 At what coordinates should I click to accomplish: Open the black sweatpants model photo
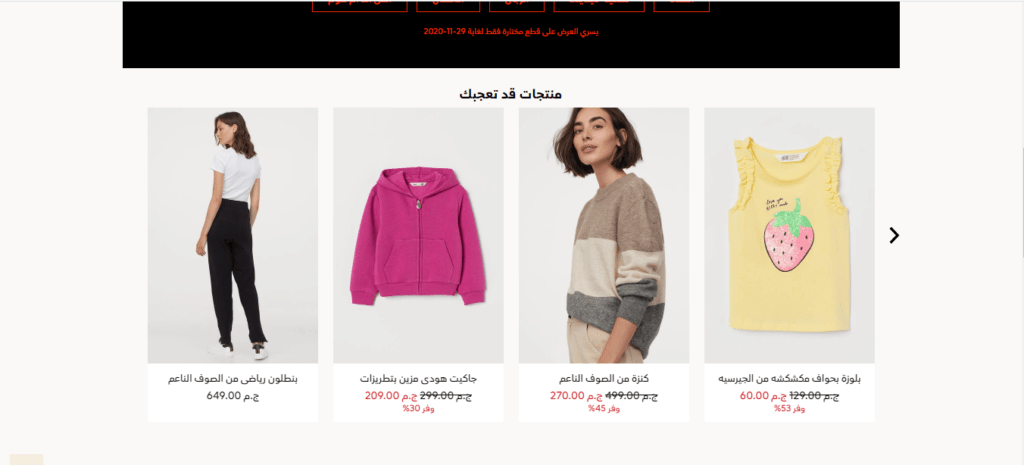[232, 235]
